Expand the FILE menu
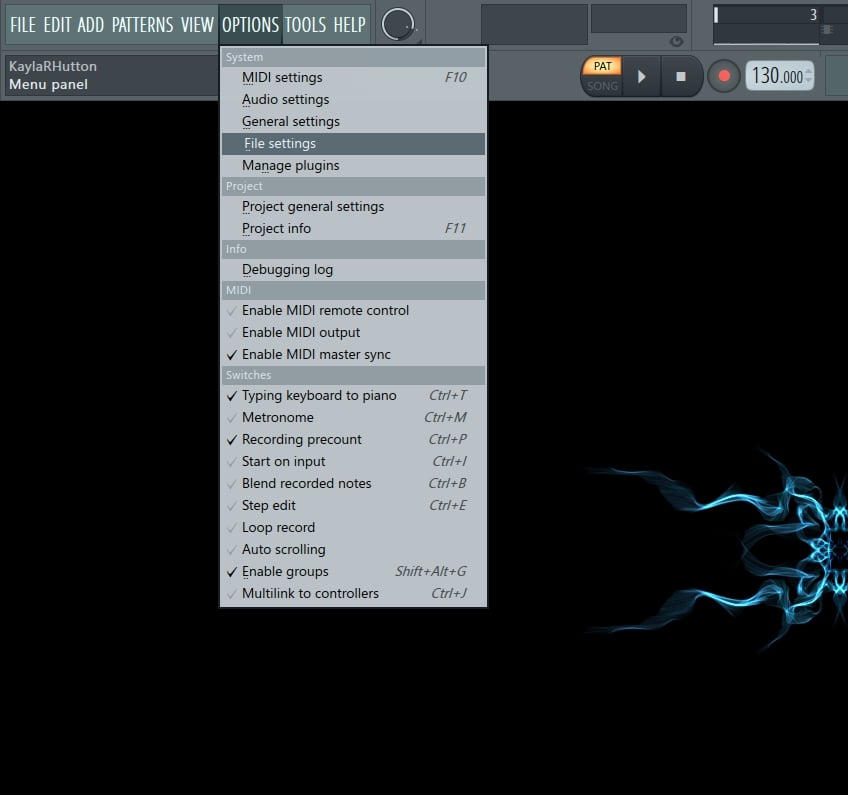The image size is (848, 795). click(x=23, y=24)
